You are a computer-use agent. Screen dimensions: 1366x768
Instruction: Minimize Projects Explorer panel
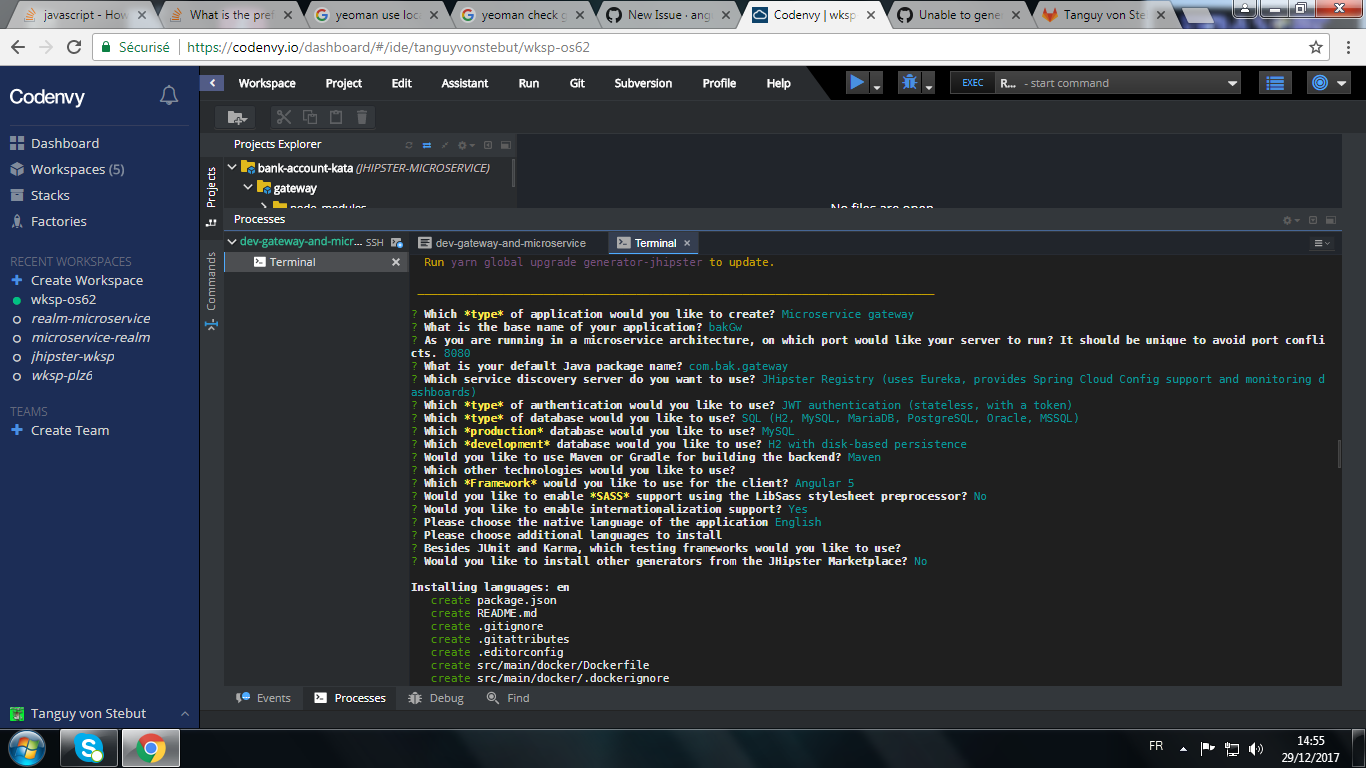(488, 145)
